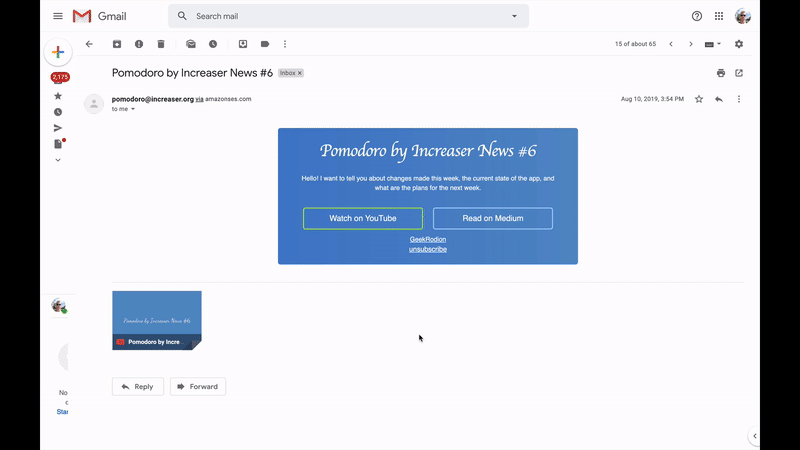The width and height of the screenshot is (800, 450).
Task: Remove the Inbox label
Action: (300, 73)
